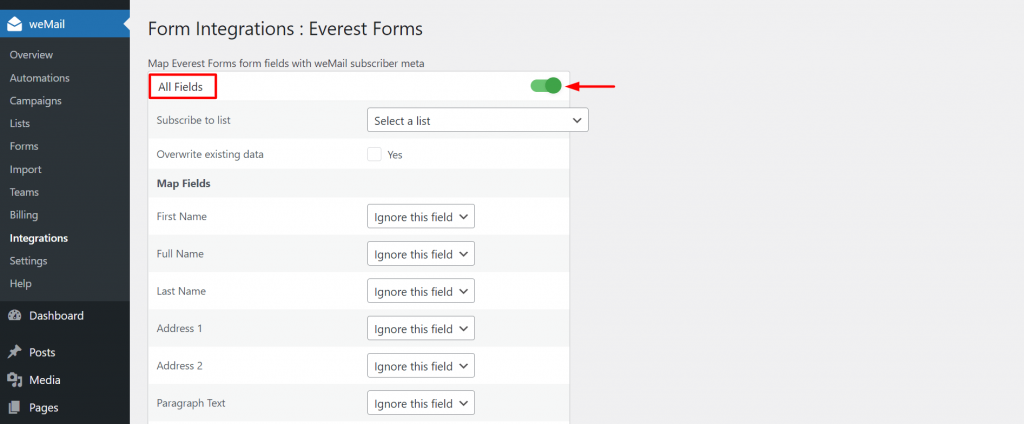
Task: Open the Dashboard menu label
Action: 56,316
